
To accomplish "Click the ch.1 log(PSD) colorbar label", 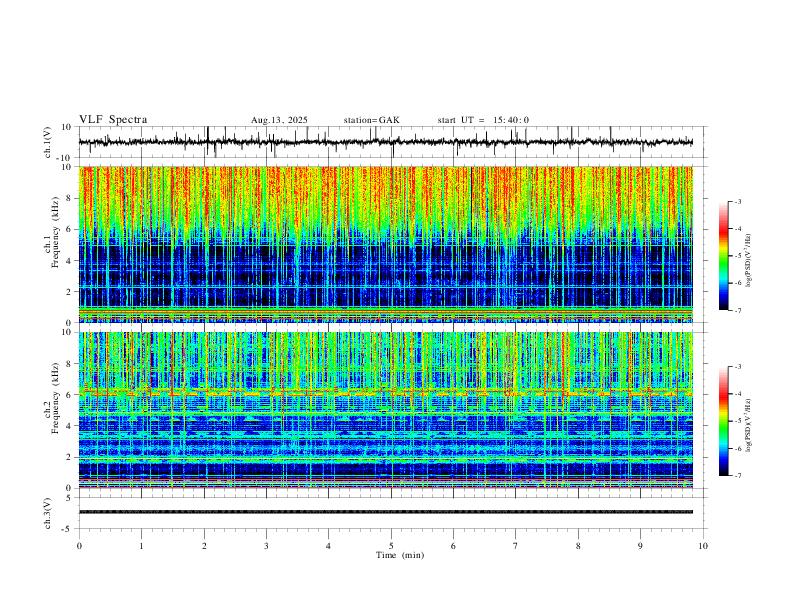I will point(749,260).
